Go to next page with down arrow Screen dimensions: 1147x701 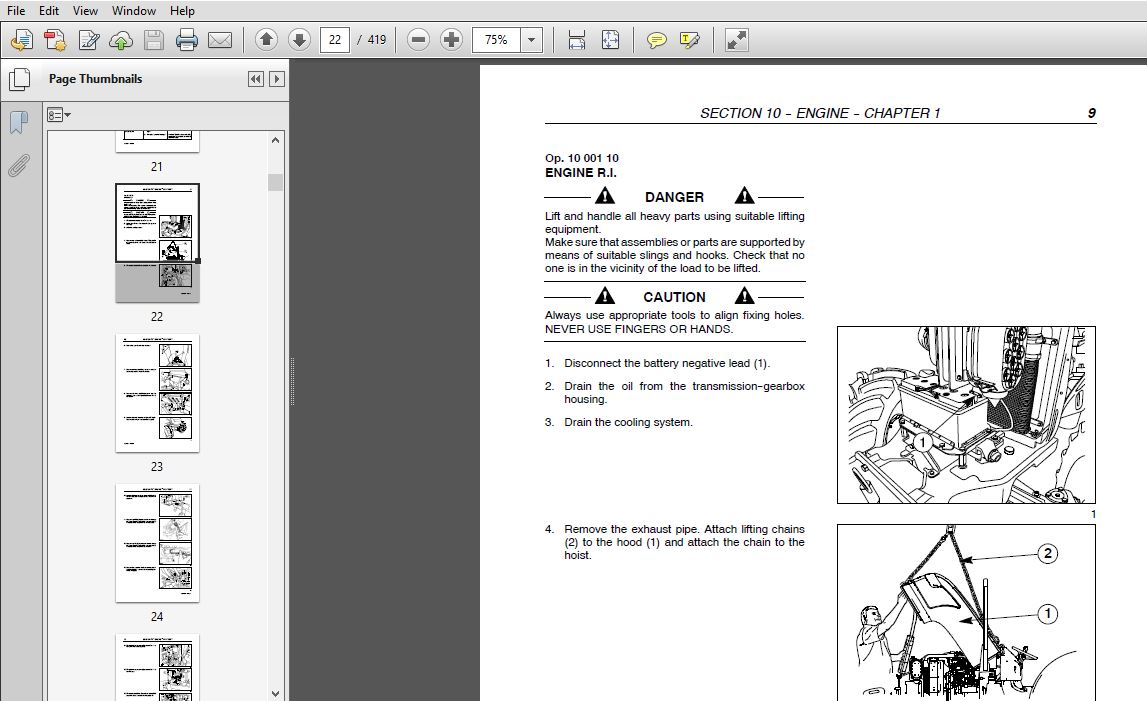point(299,40)
